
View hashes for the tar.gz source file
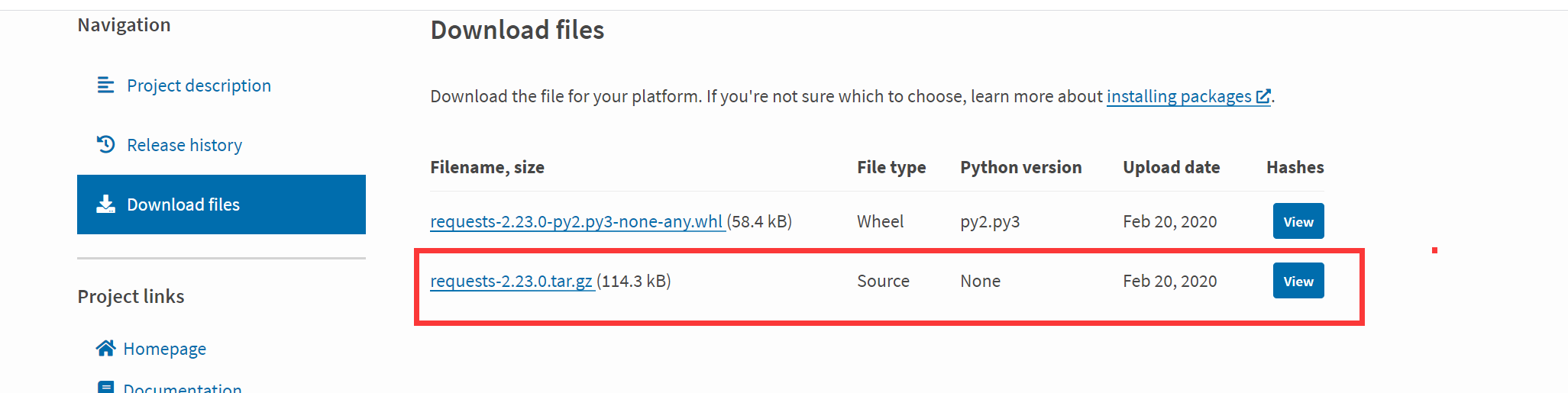pyautogui.click(x=1298, y=281)
